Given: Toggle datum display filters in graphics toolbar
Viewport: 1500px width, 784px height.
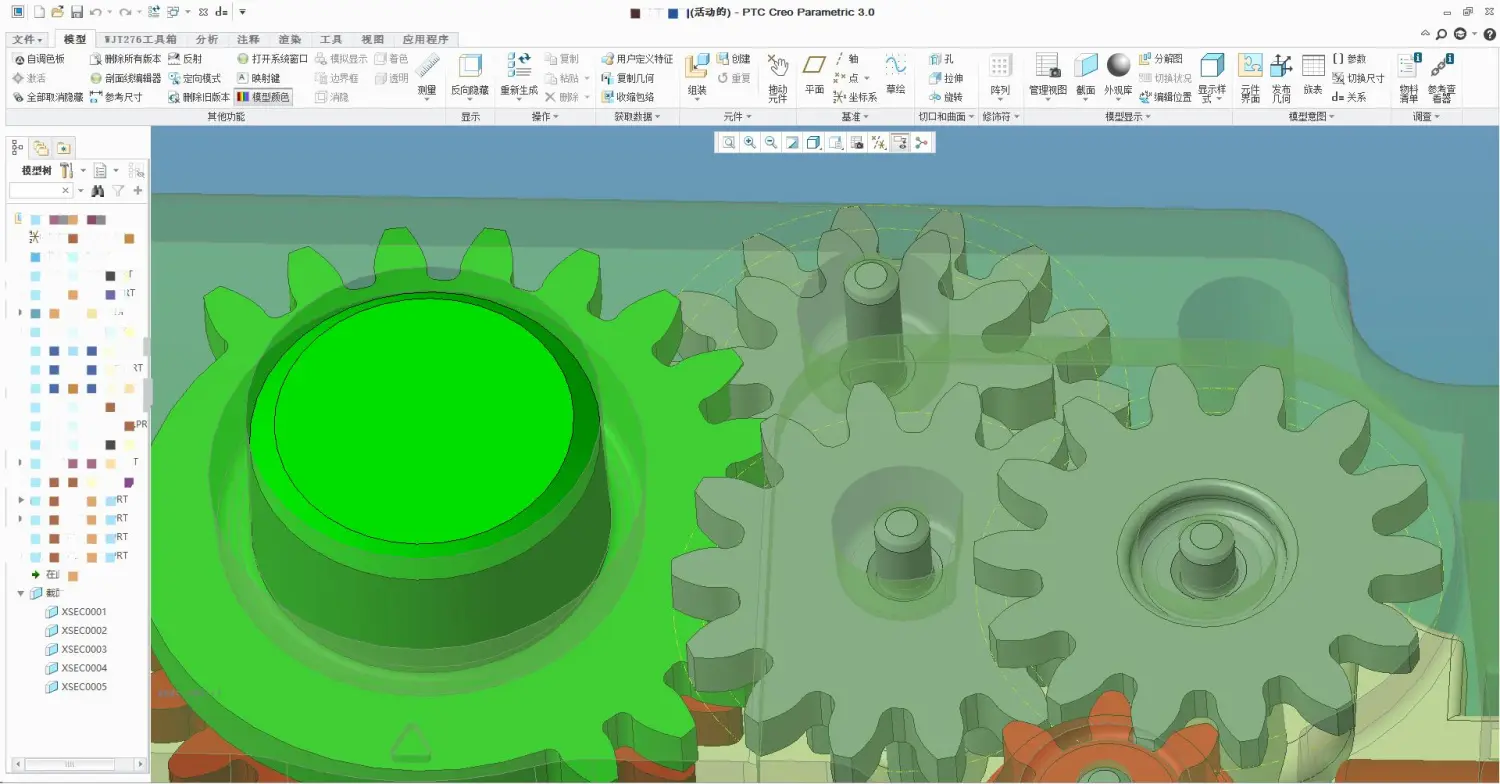Looking at the screenshot, I should [x=878, y=143].
